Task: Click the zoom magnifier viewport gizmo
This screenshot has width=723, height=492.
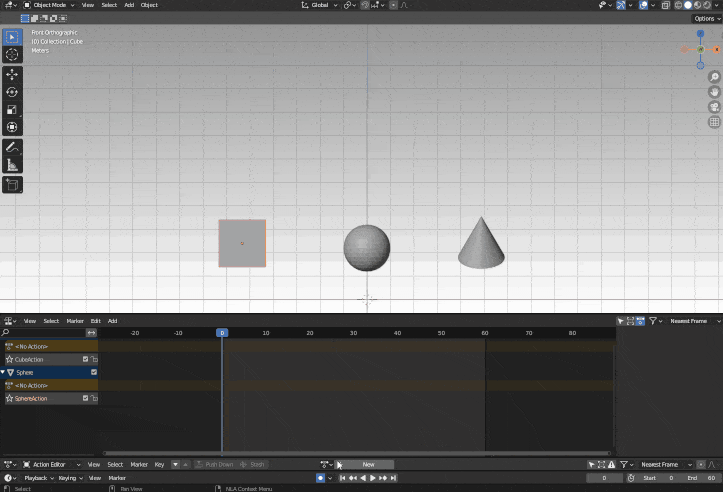Action: pyautogui.click(x=714, y=77)
